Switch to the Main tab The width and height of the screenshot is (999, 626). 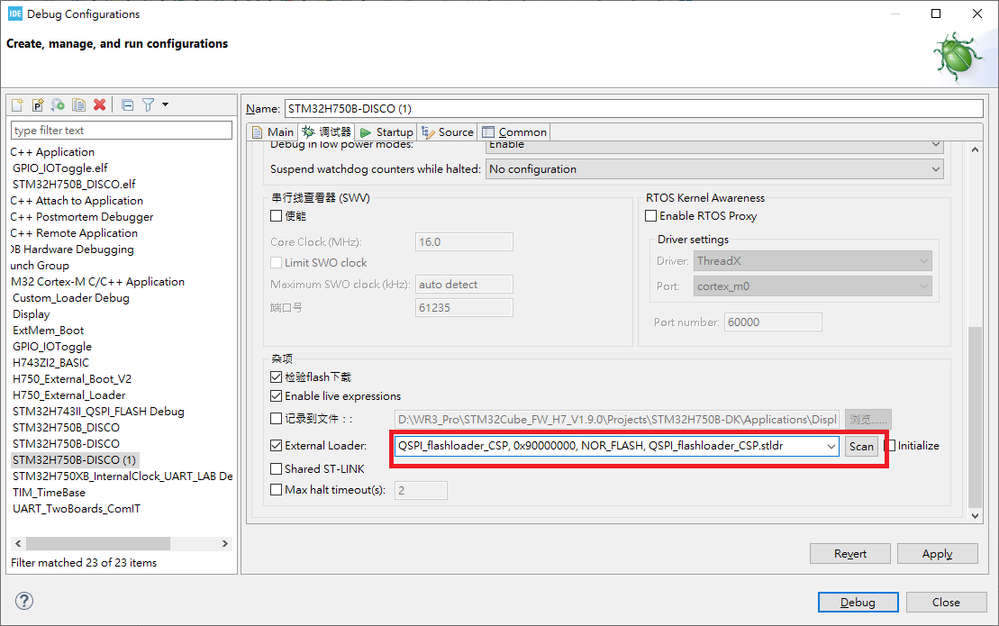click(273, 132)
